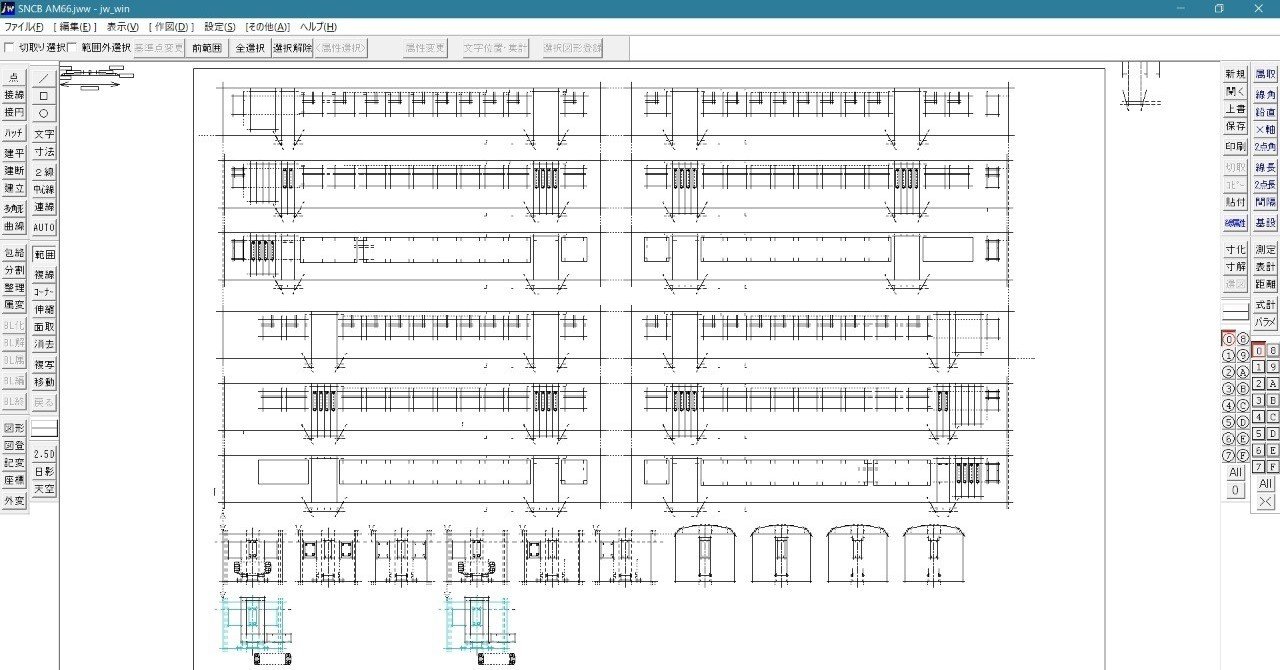Select the 移動 move tool

coord(44,382)
